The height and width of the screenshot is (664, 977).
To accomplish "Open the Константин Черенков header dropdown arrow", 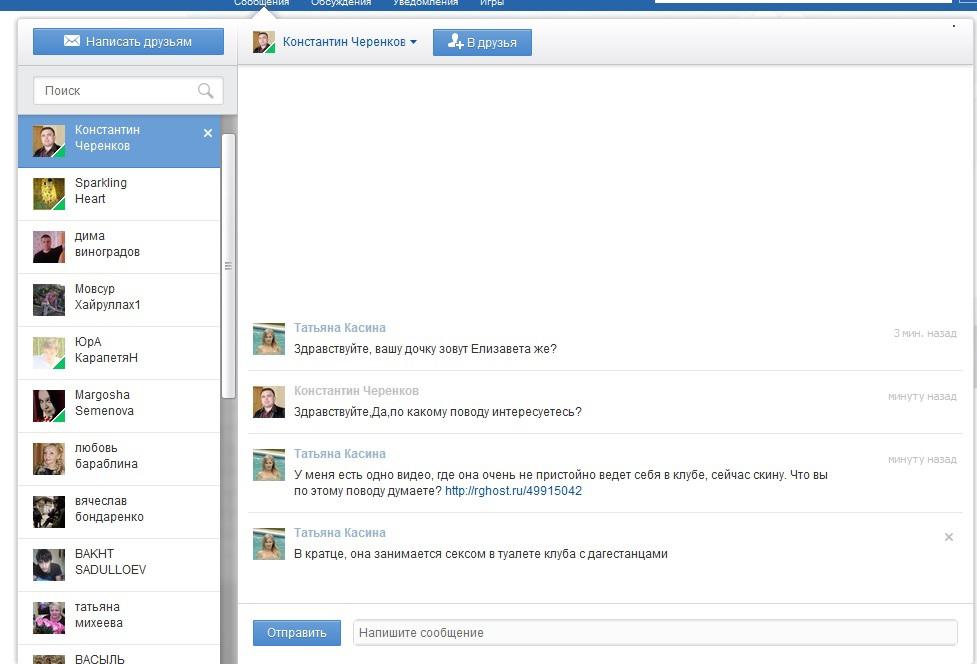I will click(413, 42).
